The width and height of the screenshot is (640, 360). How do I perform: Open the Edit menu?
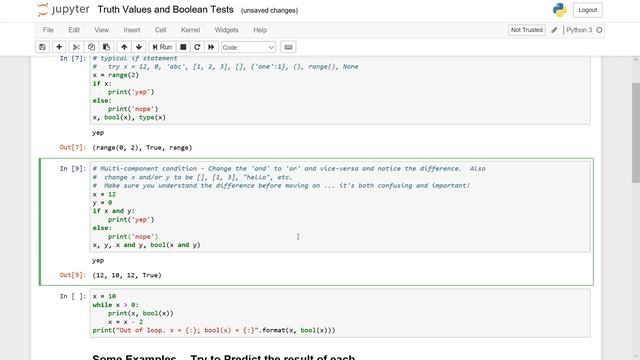[74, 30]
